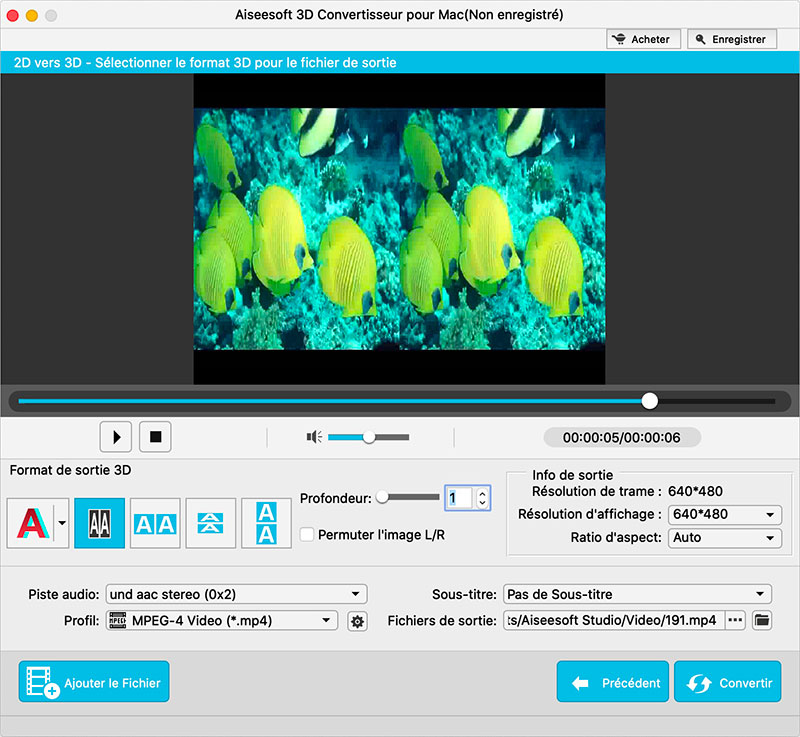Click the Convertir button
Screen dimensions: 800x737
pos(727,681)
